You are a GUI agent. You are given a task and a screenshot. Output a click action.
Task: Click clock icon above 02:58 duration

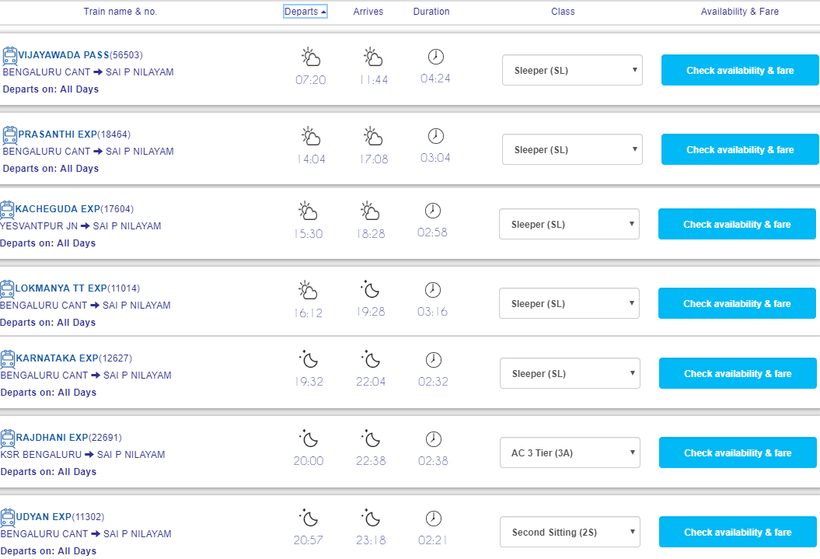tap(432, 211)
